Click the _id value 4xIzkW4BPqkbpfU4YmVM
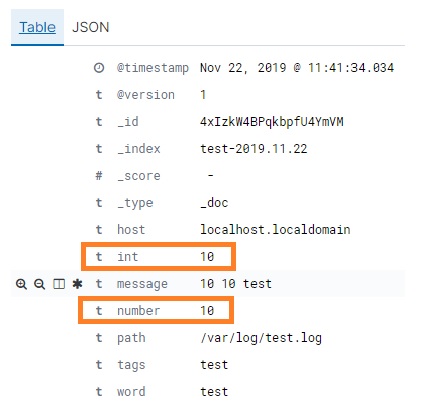Image resolution: width=431 pixels, height=418 pixels. 272,122
